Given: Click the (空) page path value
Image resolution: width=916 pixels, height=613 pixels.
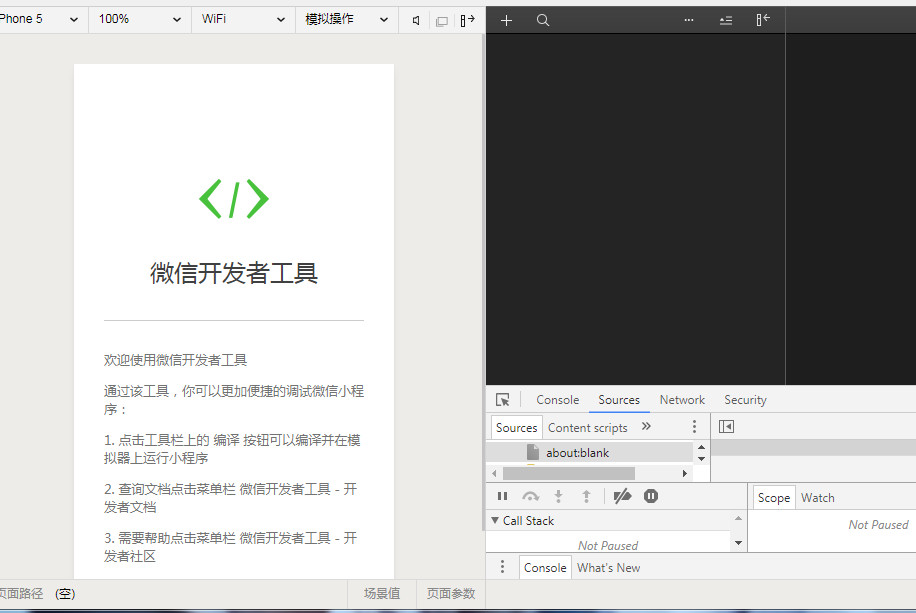Looking at the screenshot, I should (65, 594).
